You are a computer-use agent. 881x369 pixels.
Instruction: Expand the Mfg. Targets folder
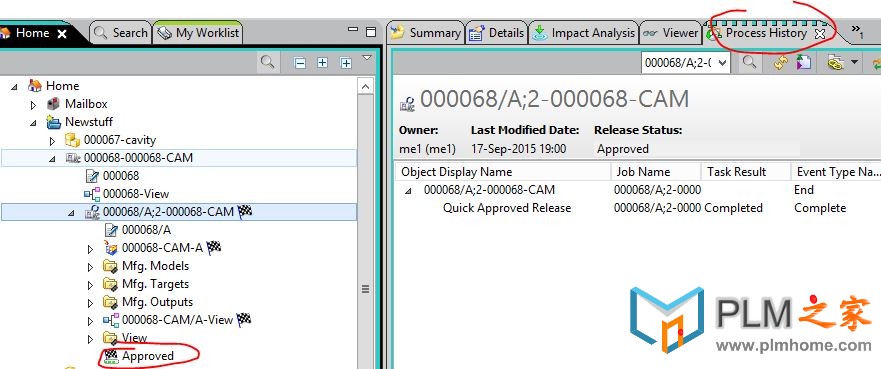90,284
